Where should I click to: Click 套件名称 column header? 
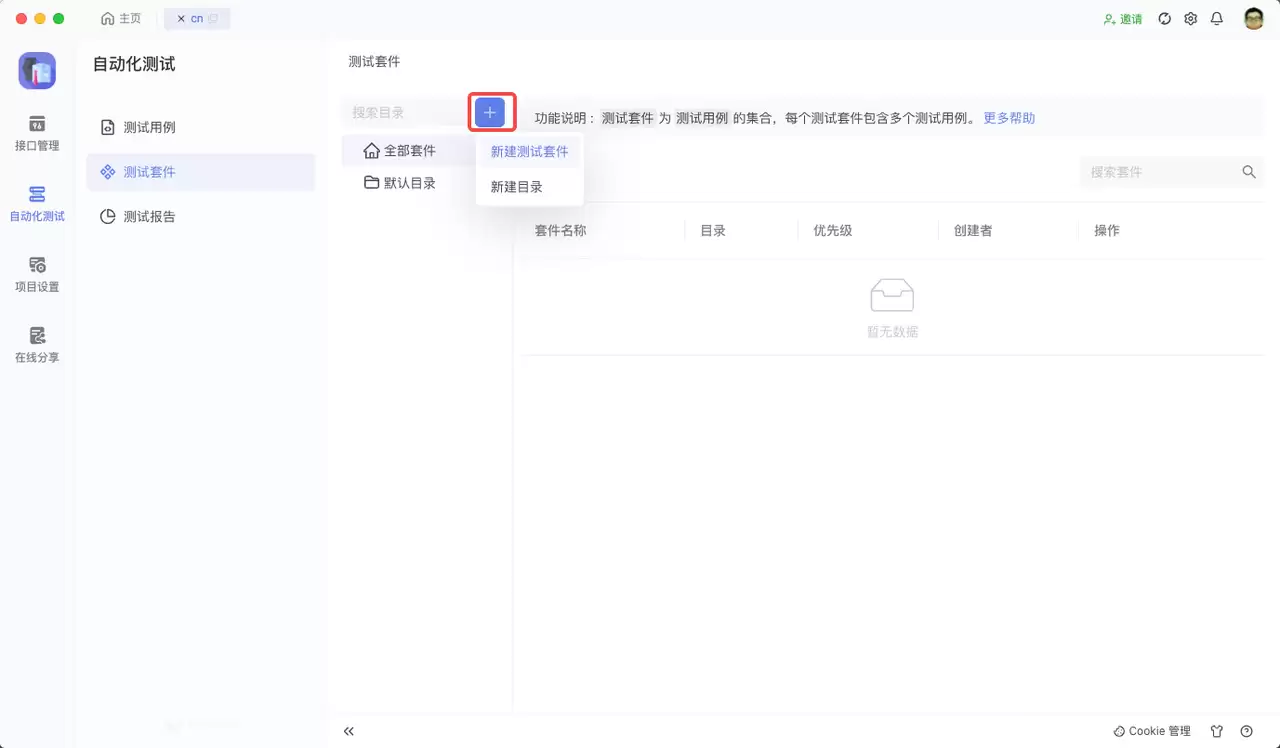click(x=560, y=231)
